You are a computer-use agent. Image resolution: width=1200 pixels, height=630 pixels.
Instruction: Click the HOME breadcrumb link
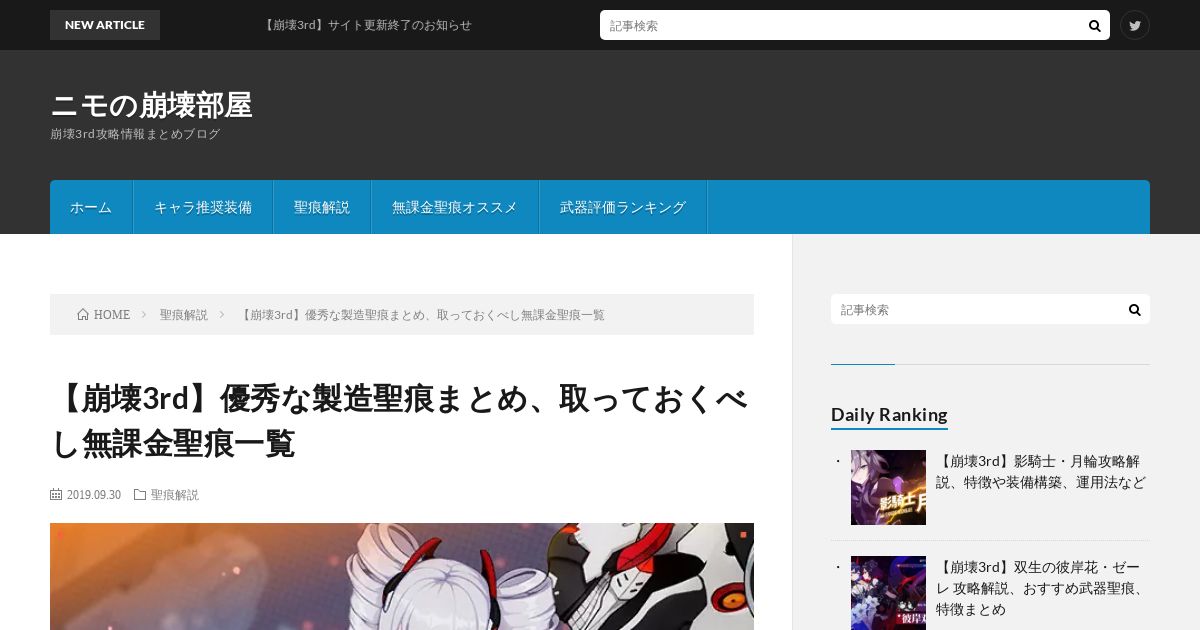click(x=112, y=315)
